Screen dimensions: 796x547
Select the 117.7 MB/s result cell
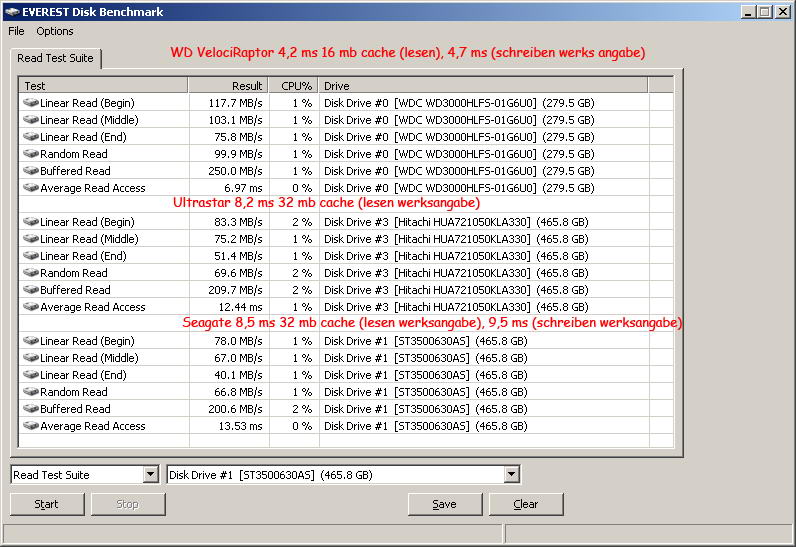tap(235, 103)
